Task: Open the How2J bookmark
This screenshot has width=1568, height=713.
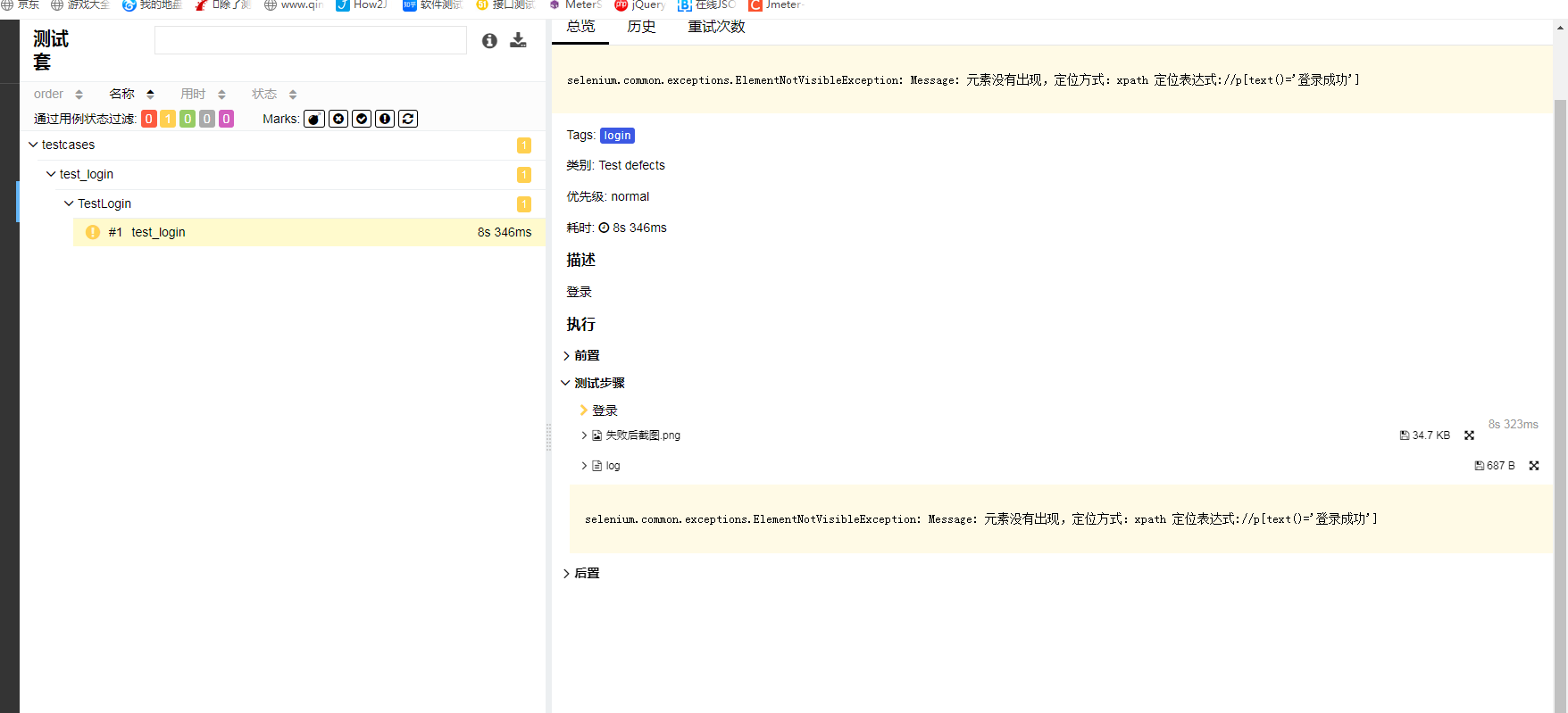Action: tap(362, 4)
